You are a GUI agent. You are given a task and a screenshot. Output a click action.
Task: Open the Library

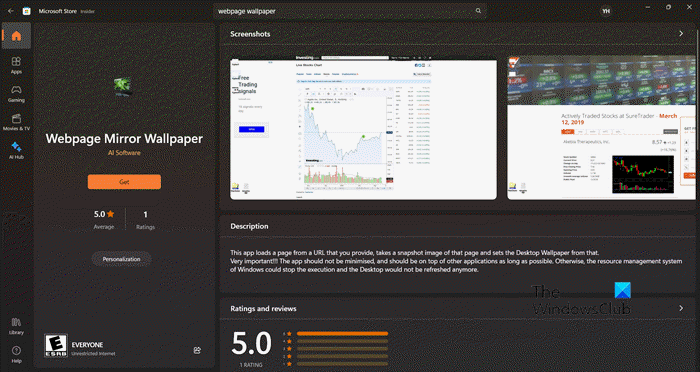pyautogui.click(x=16, y=326)
